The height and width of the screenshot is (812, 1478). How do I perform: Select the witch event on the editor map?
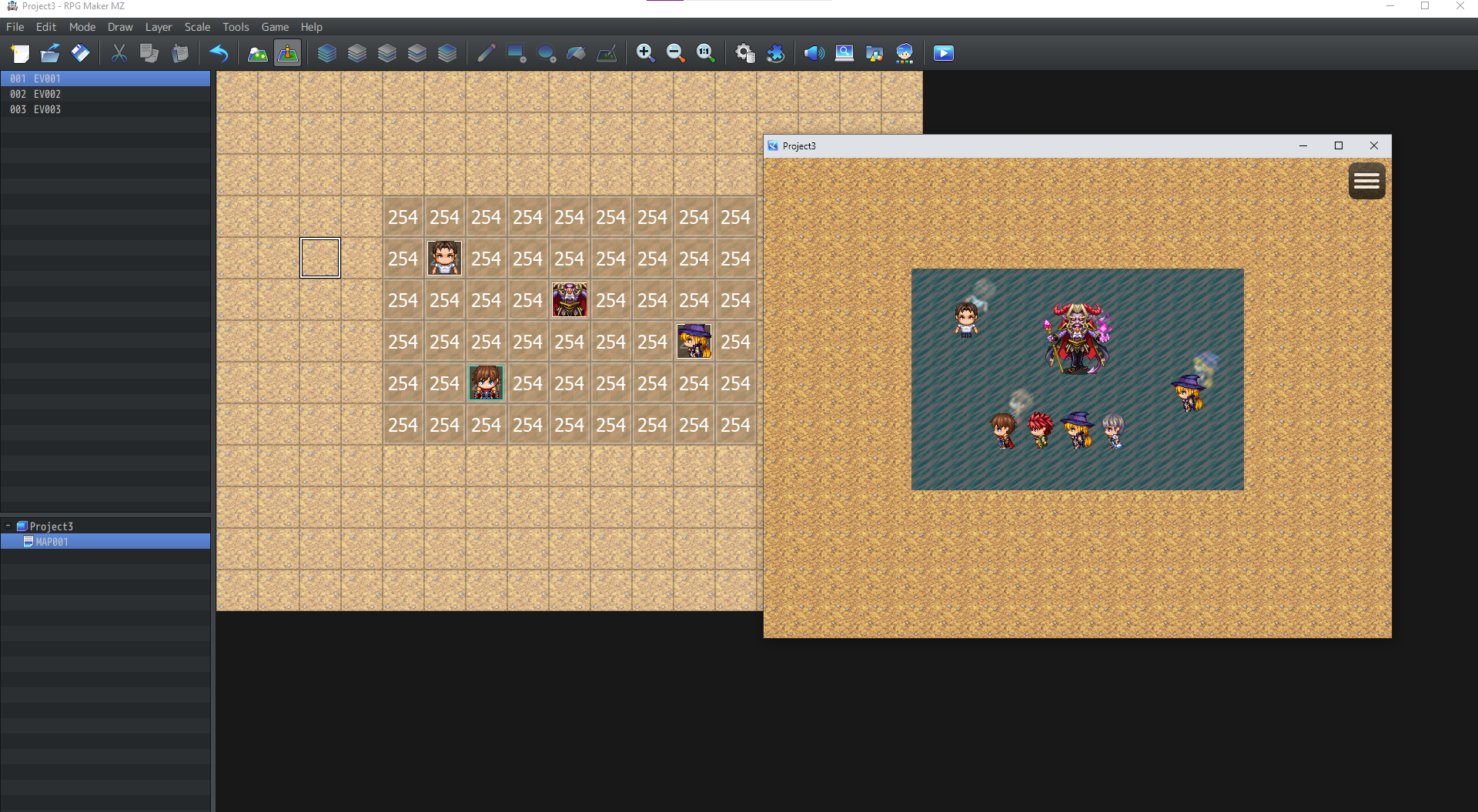point(694,341)
